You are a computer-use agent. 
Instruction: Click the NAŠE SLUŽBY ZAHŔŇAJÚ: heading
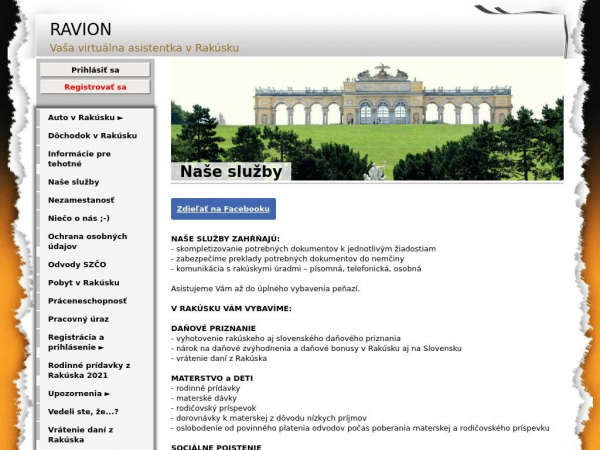point(225,239)
